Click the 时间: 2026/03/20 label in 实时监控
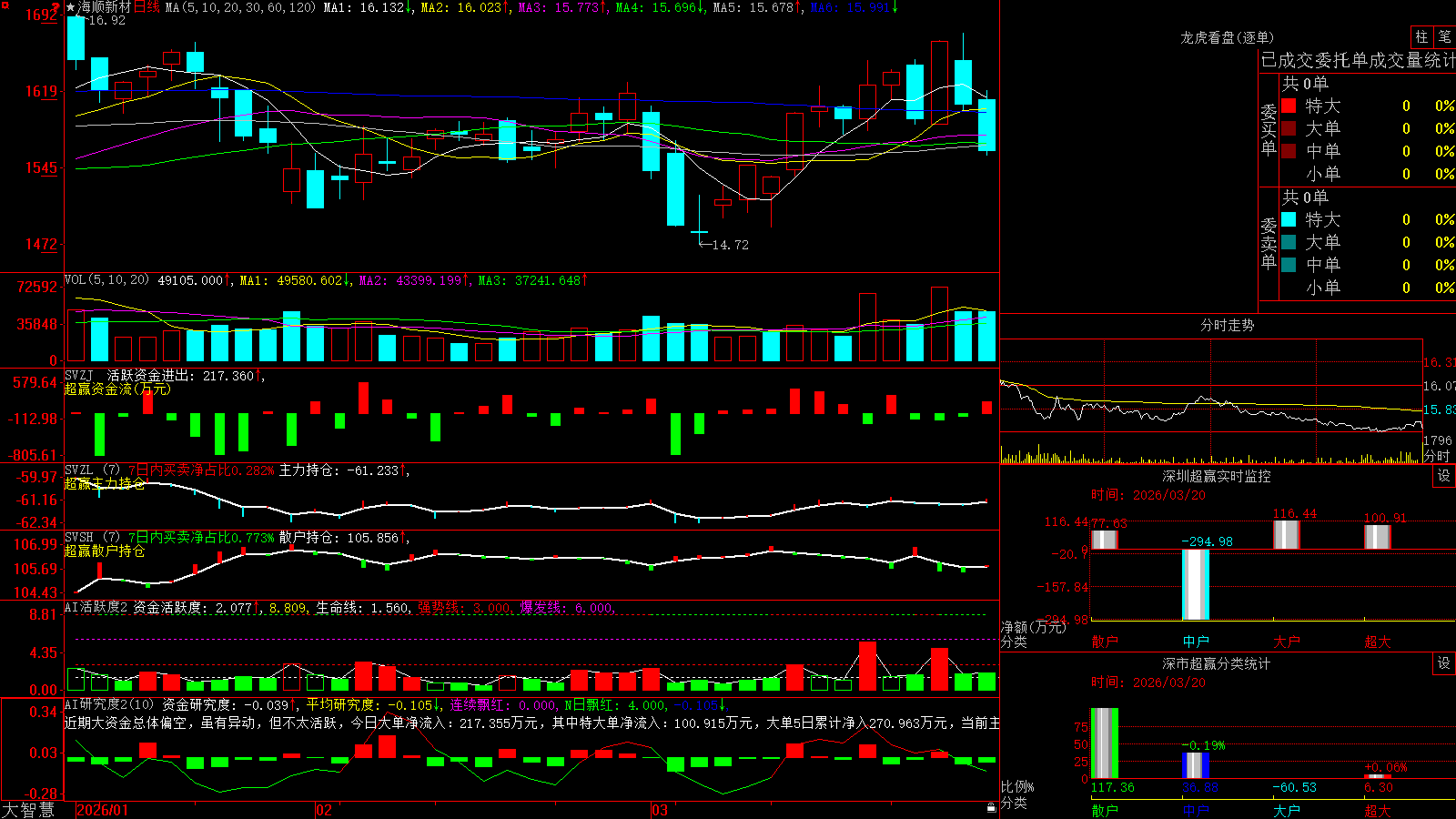This screenshot has height=819, width=1456. coord(1148,495)
